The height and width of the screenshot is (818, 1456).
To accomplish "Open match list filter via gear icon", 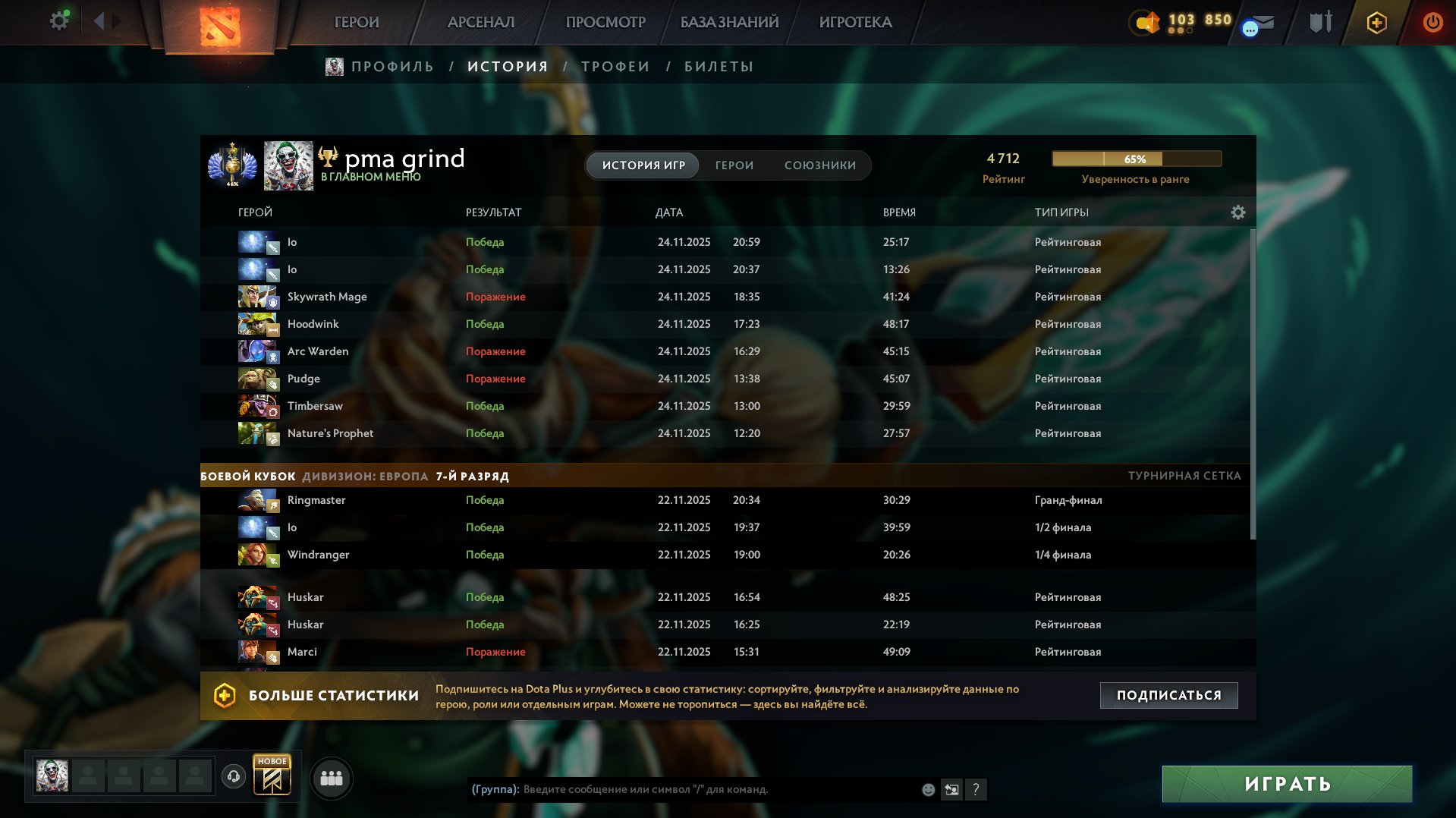I will pyautogui.click(x=1237, y=212).
